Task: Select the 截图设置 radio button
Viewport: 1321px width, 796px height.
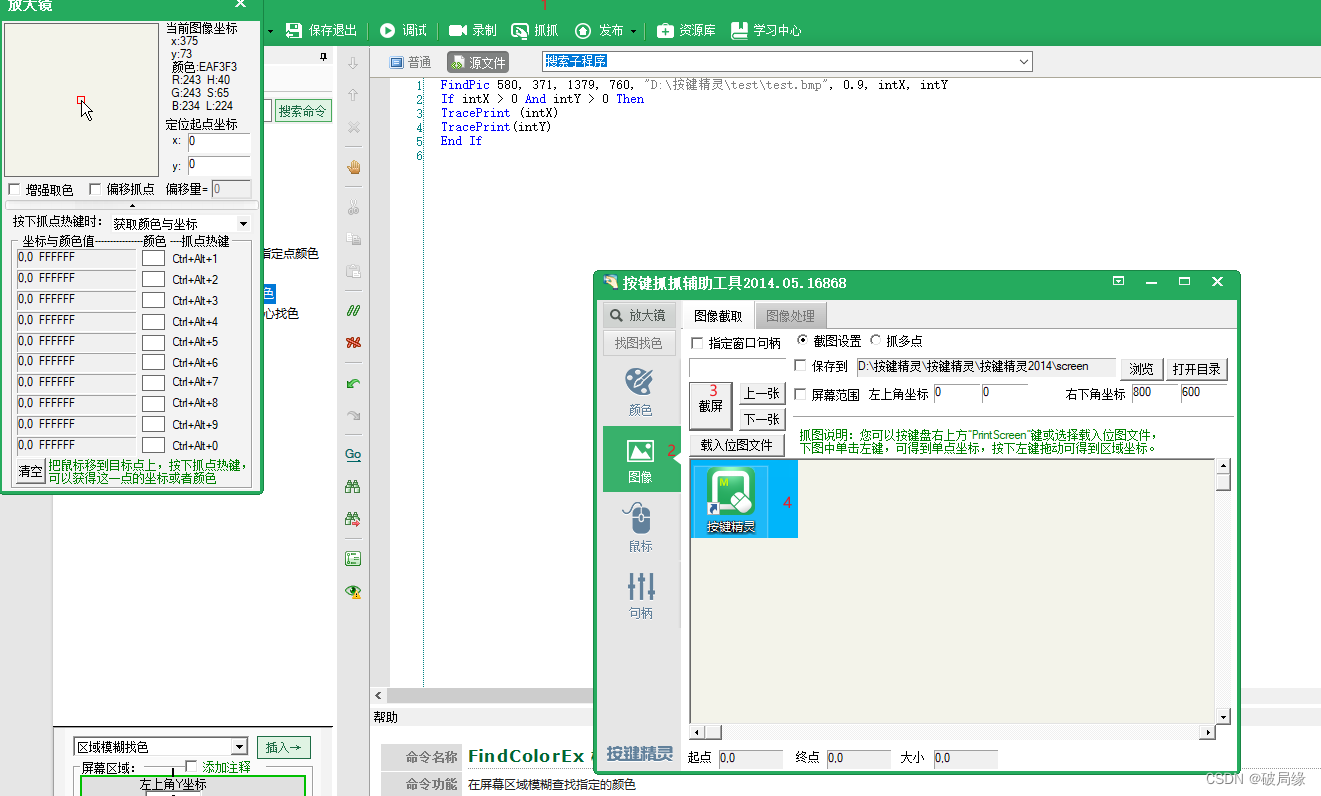Action: [x=803, y=340]
